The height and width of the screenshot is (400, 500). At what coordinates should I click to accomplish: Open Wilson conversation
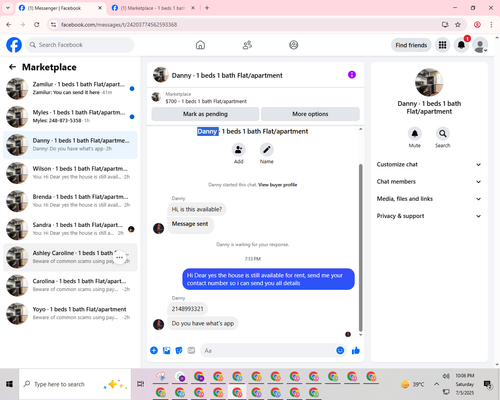70,173
